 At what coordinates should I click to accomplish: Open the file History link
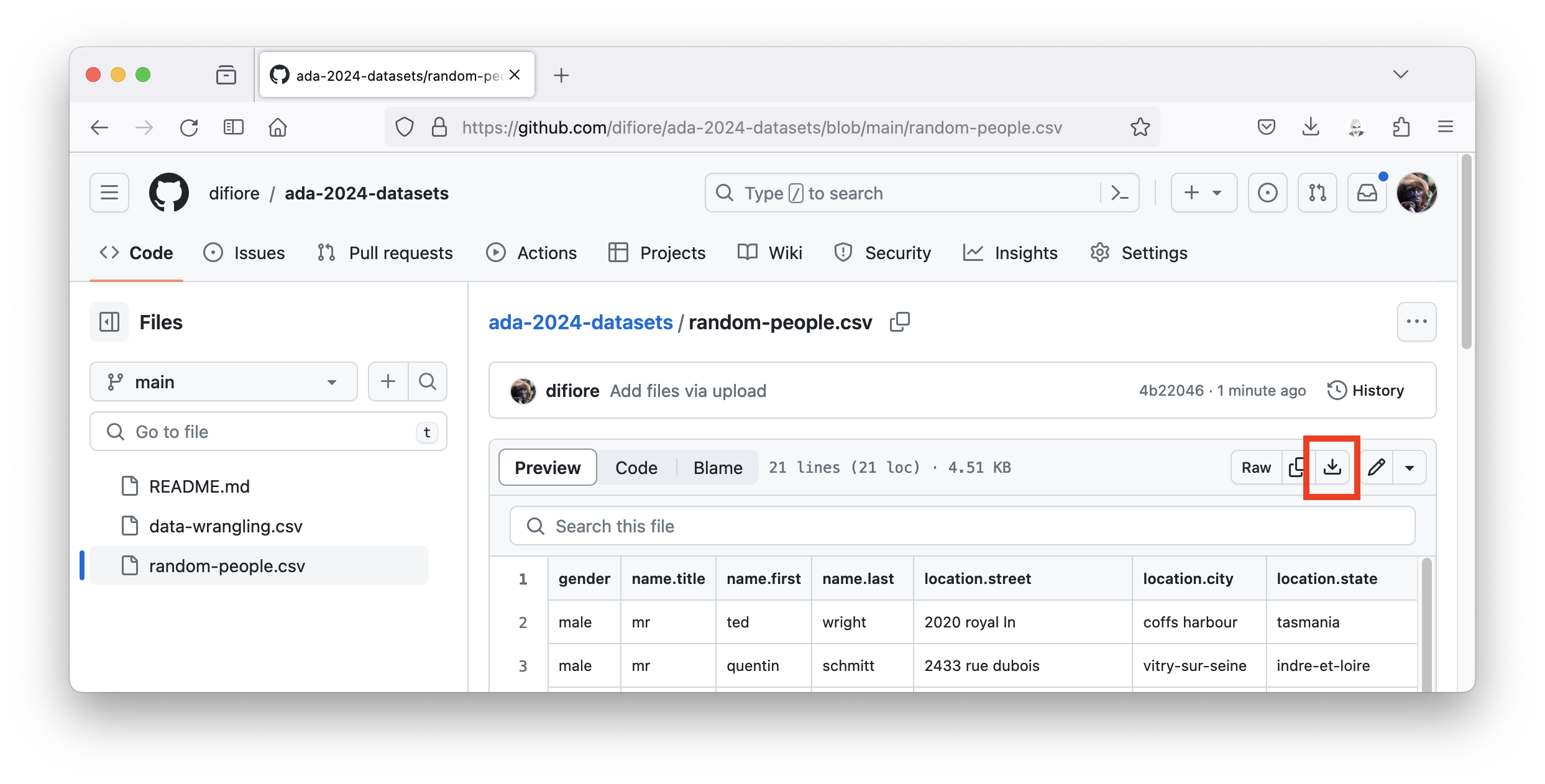click(1366, 390)
